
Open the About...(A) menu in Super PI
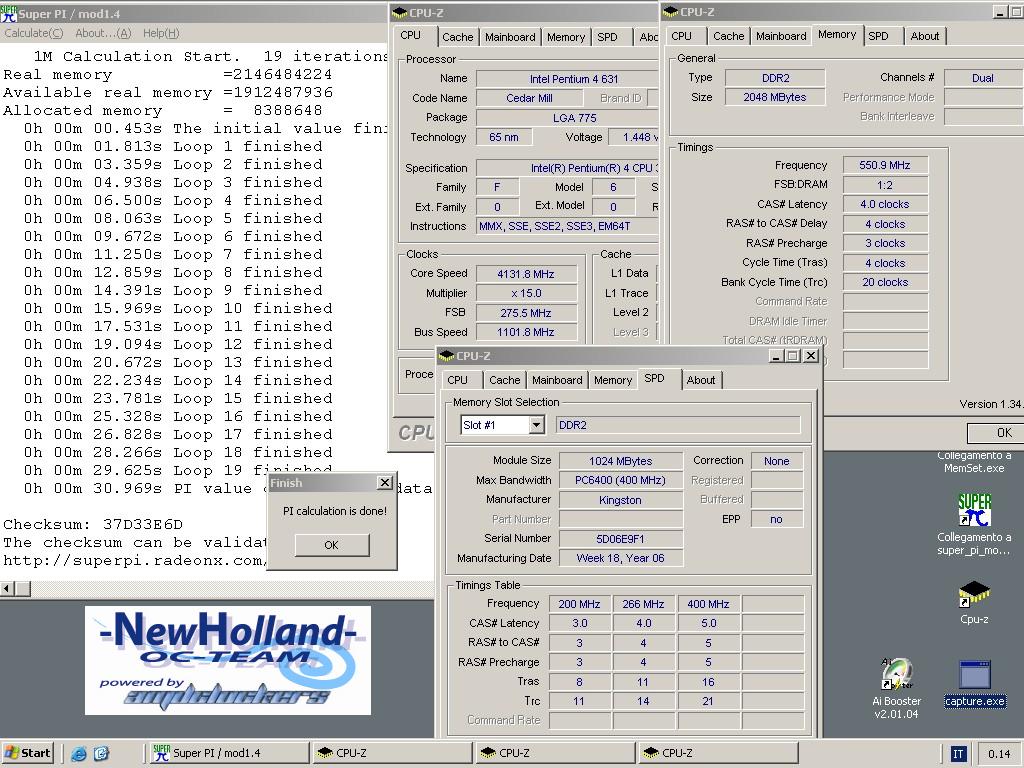[103, 33]
